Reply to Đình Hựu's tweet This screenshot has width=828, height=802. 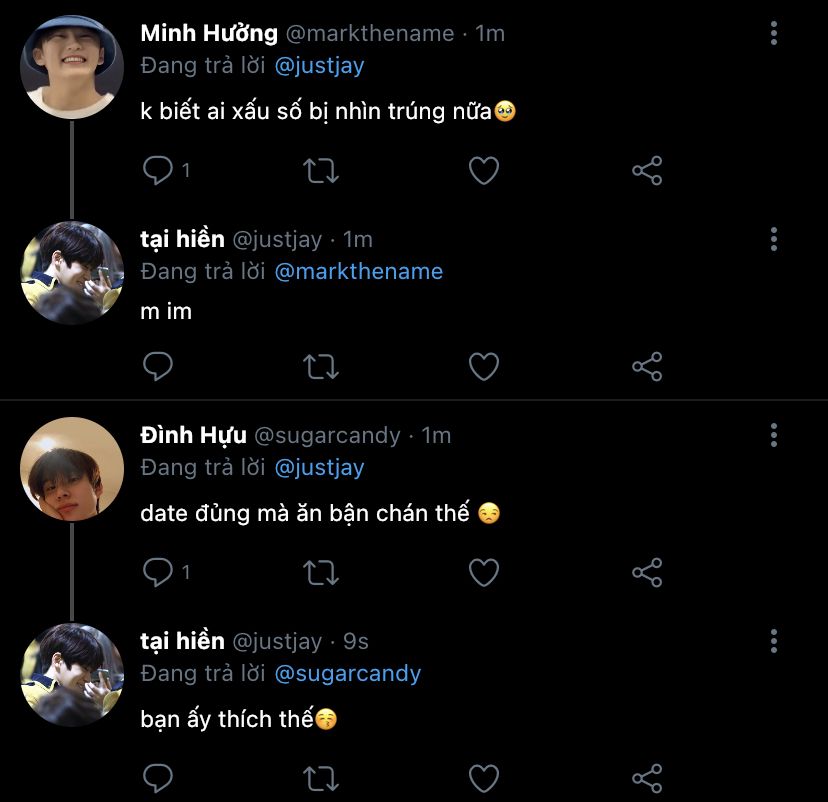point(158,572)
